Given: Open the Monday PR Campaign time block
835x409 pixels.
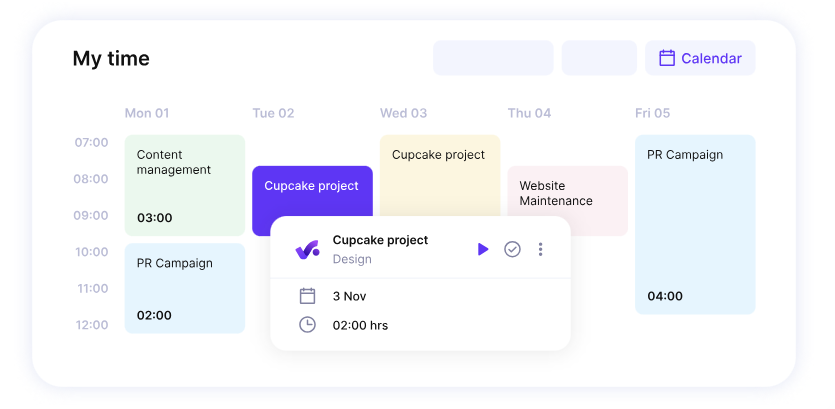Looking at the screenshot, I should 184,288.
